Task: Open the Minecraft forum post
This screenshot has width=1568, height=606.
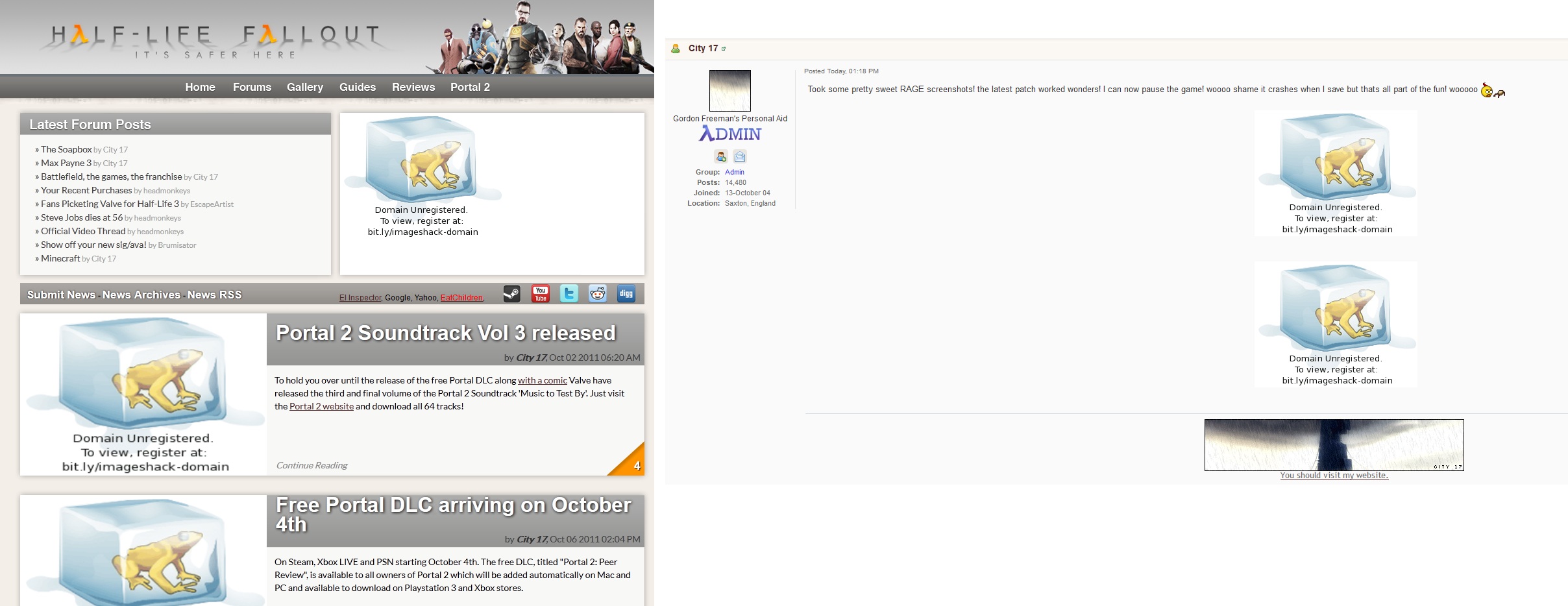Action: click(60, 258)
